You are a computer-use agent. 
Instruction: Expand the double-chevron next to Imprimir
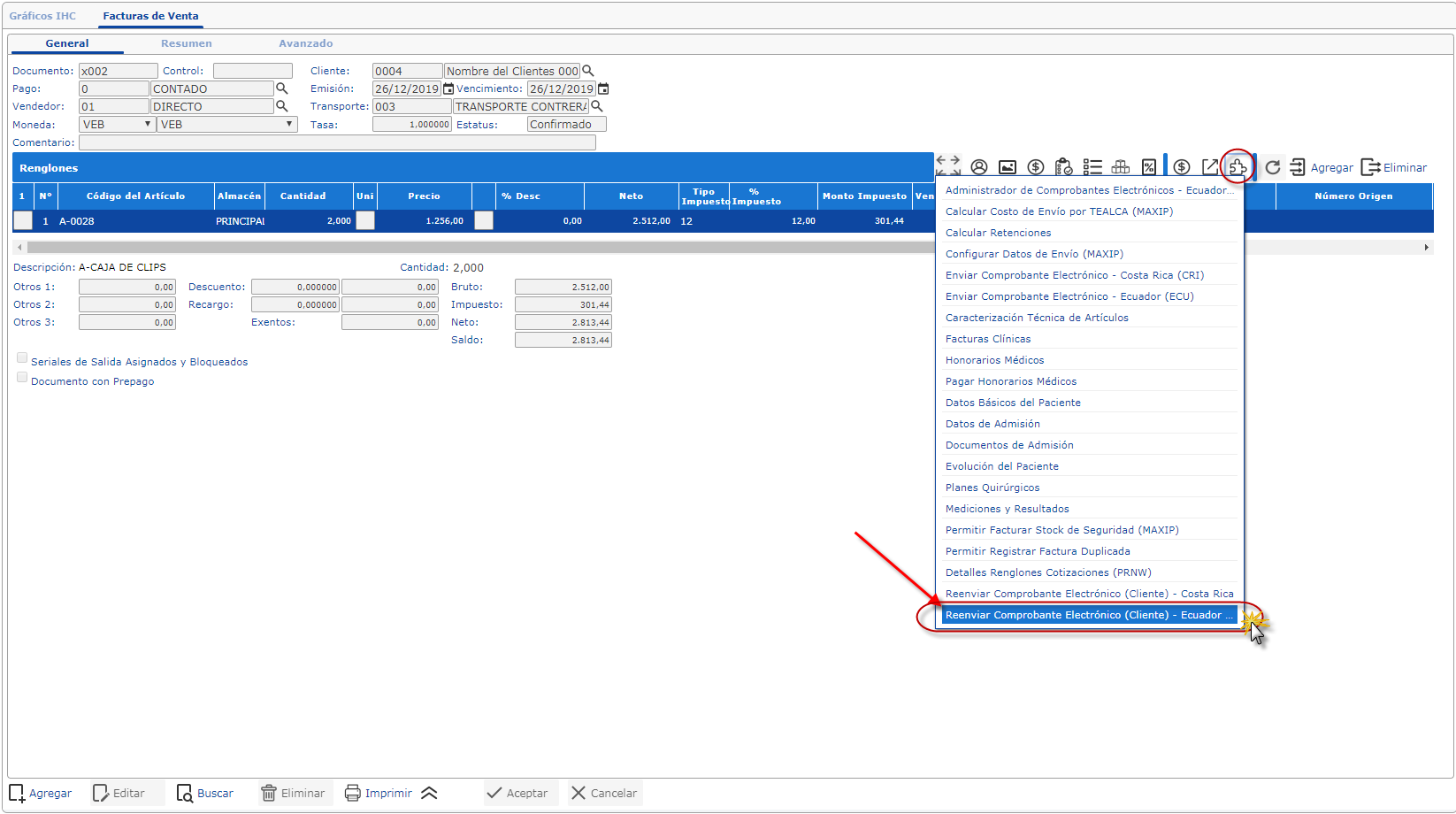(x=429, y=793)
